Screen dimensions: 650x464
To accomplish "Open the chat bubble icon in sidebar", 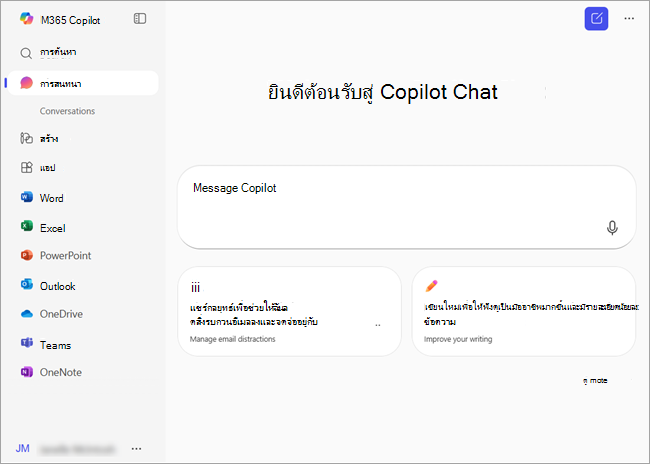I will pos(27,83).
